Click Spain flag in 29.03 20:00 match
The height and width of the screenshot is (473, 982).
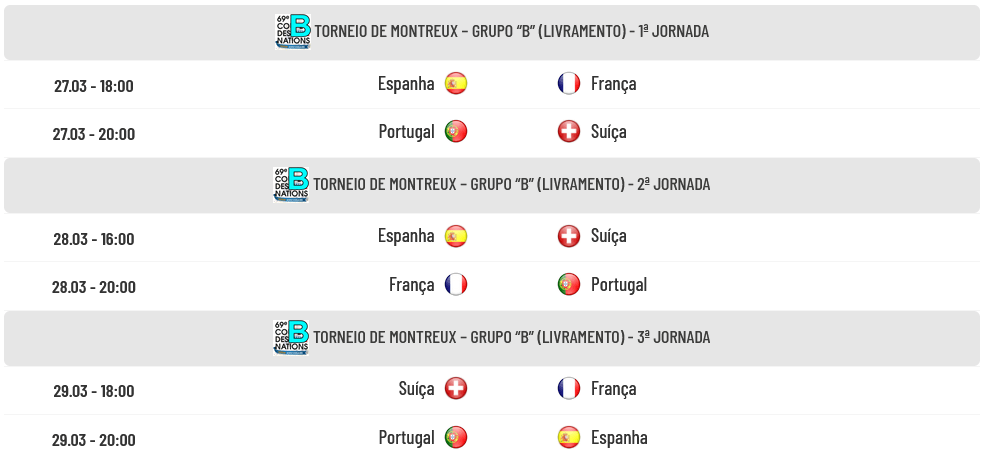569,437
